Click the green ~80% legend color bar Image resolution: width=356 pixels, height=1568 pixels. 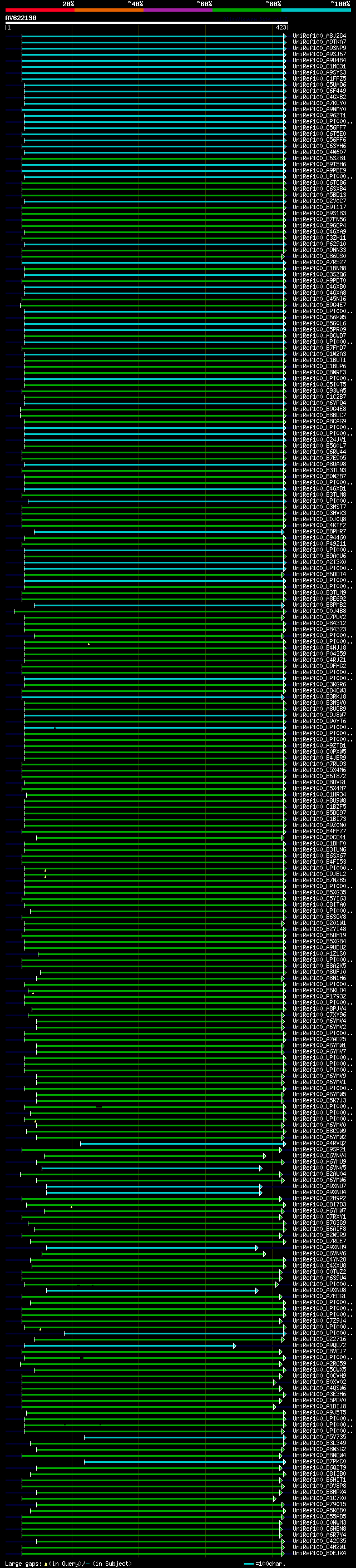click(x=247, y=10)
